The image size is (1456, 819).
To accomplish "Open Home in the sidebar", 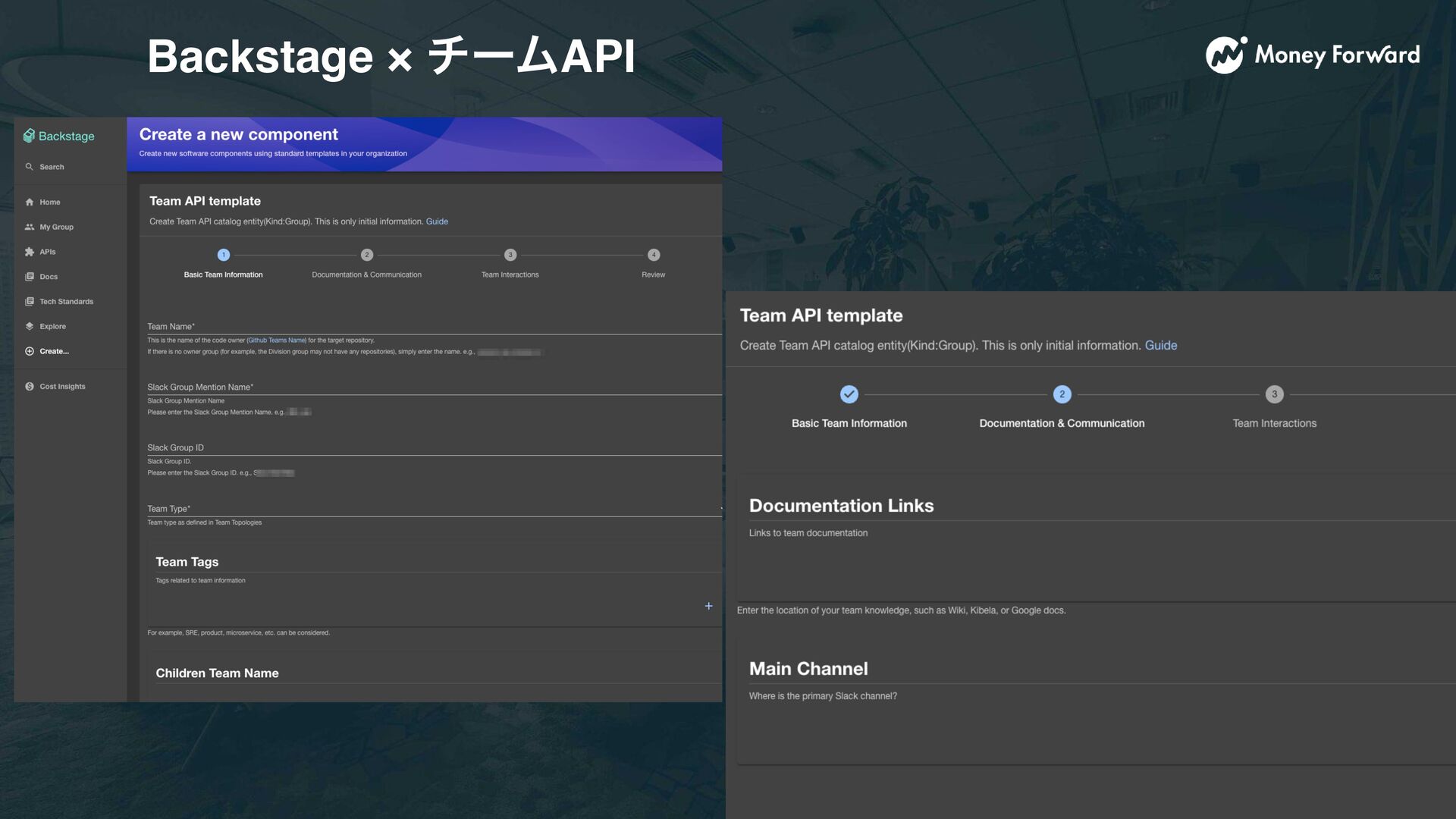I will (x=50, y=202).
